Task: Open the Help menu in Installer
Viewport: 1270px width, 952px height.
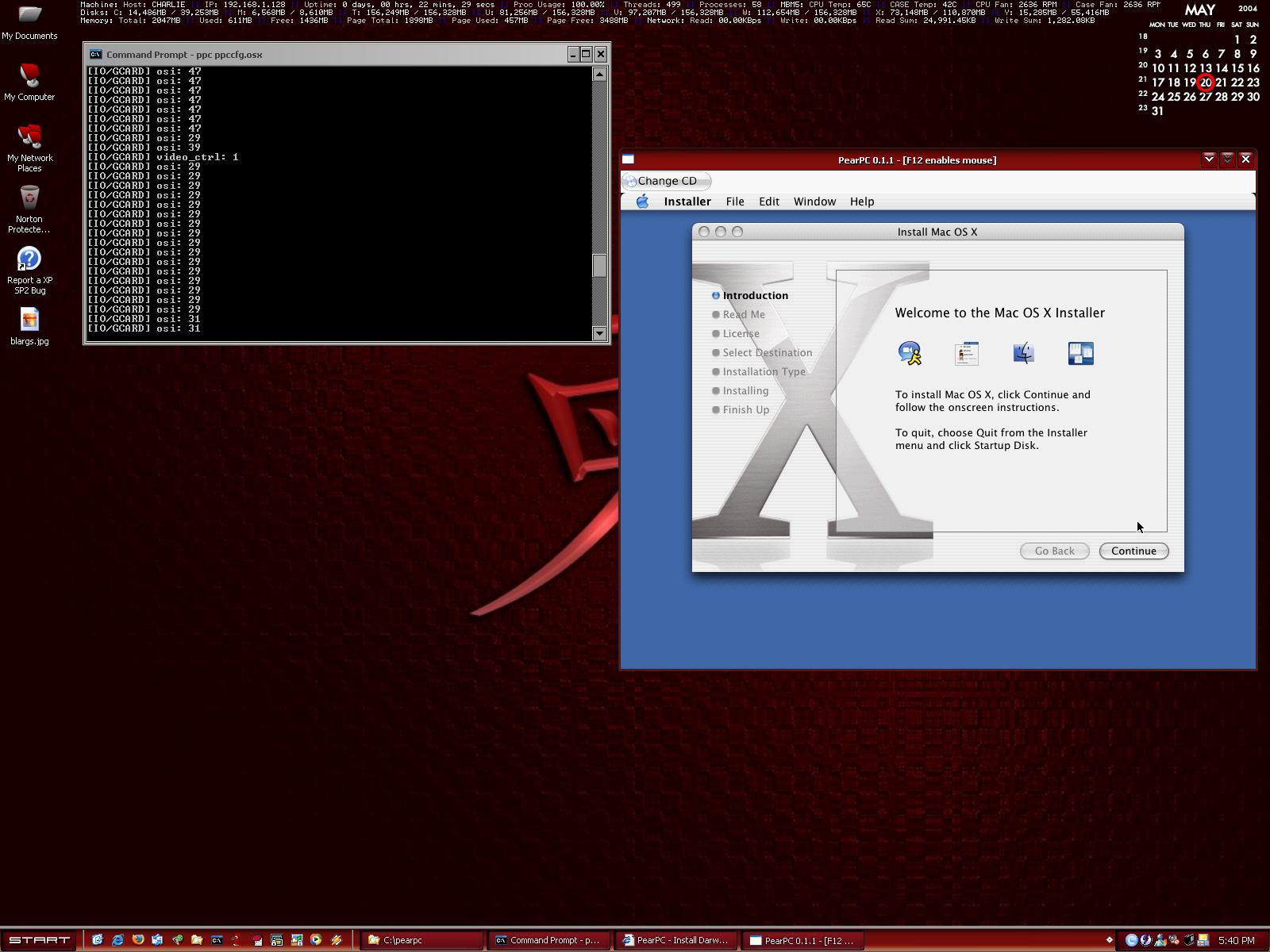Action: [x=862, y=202]
